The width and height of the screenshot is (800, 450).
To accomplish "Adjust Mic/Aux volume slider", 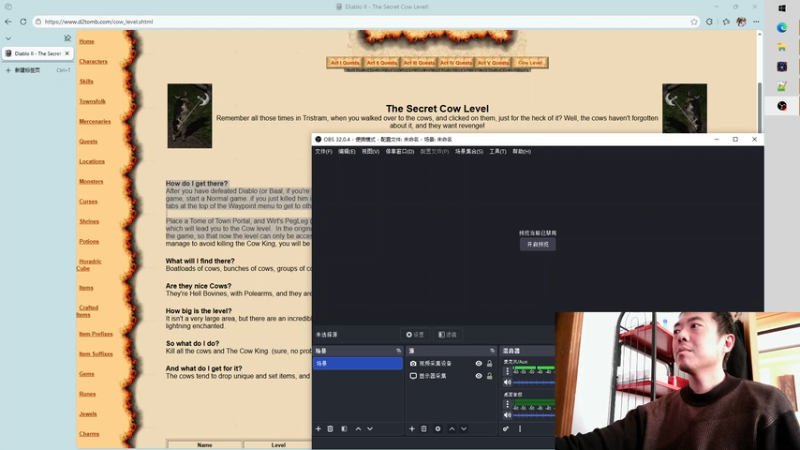I will (x=534, y=382).
